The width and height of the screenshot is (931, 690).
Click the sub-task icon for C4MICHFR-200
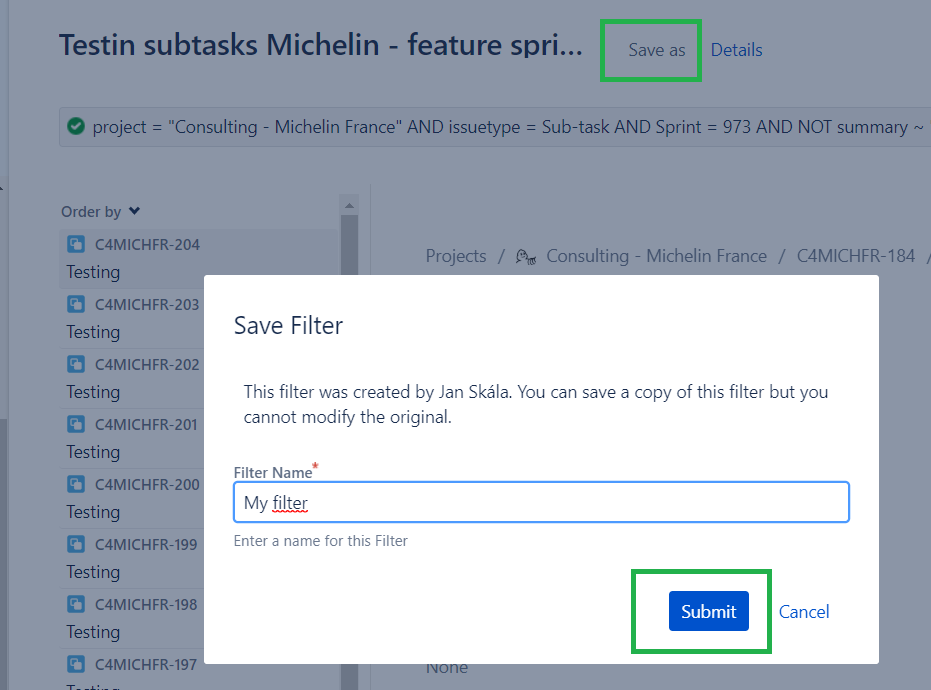point(75,484)
